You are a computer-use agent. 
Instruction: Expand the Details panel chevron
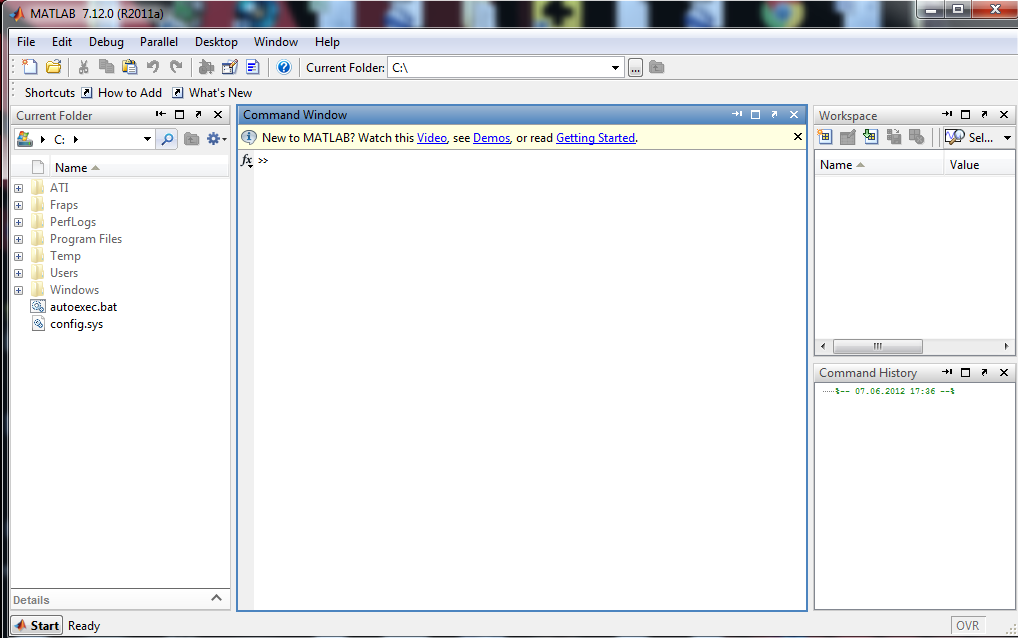216,598
